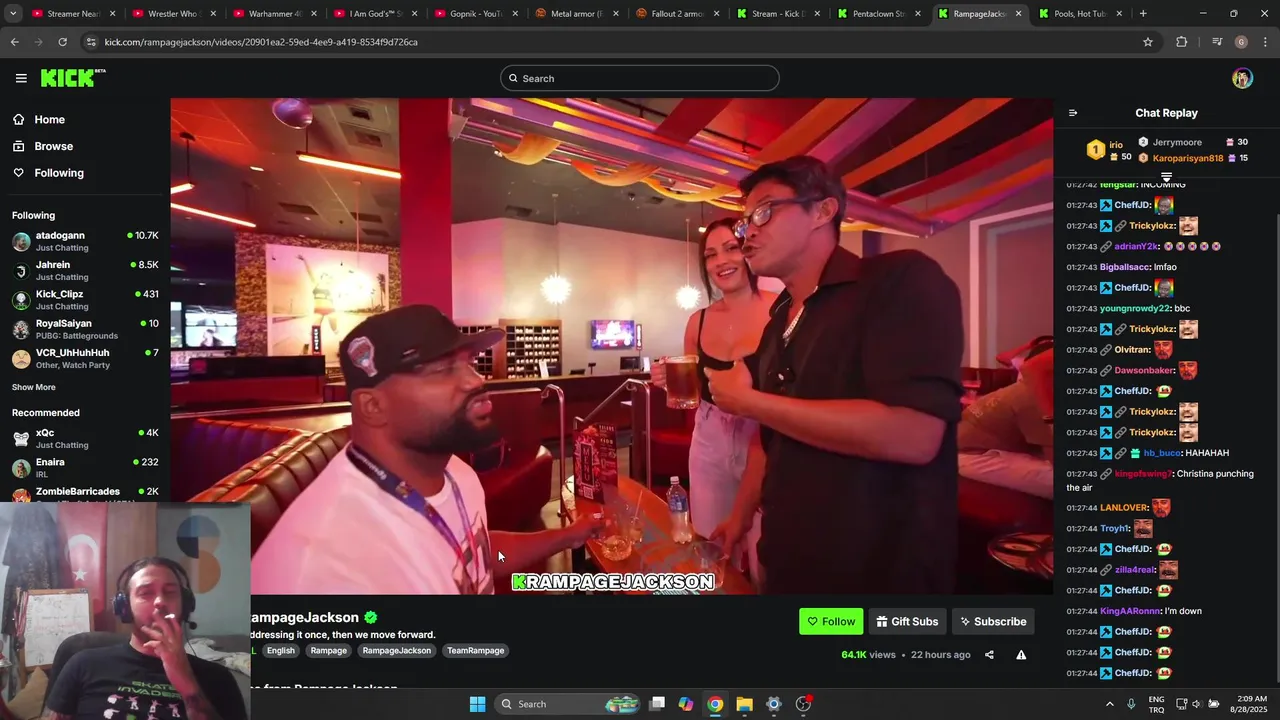
Task: Show hidden system tray icons
Action: coord(1109,704)
